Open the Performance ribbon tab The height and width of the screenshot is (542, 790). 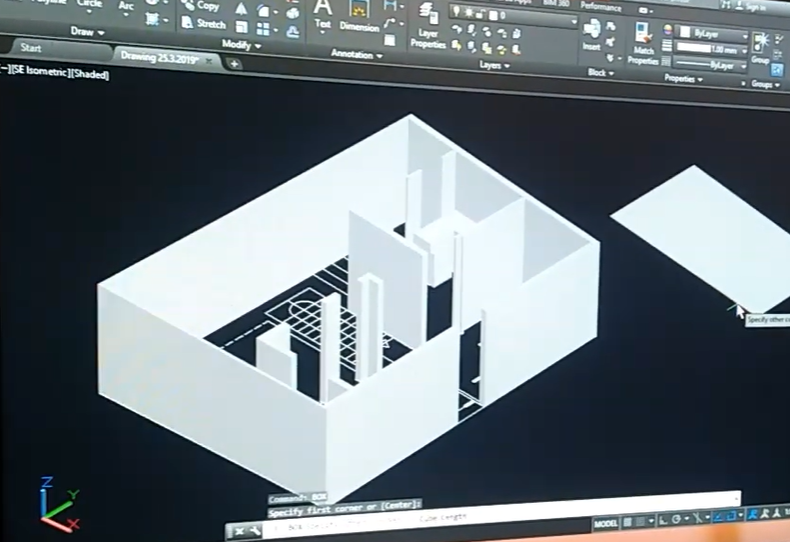[601, 6]
